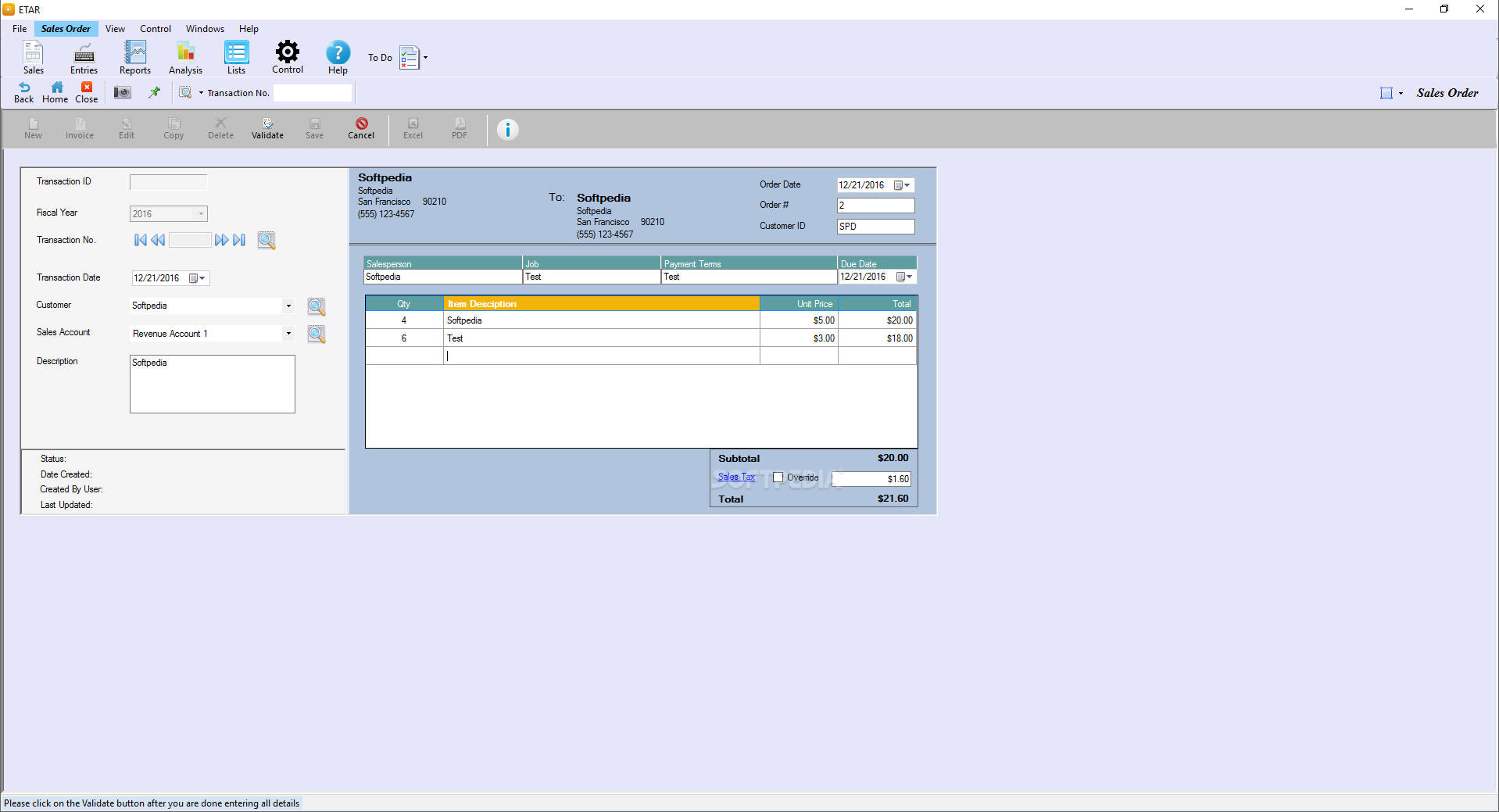Jump to first transaction record
The image size is (1499, 812).
(141, 240)
